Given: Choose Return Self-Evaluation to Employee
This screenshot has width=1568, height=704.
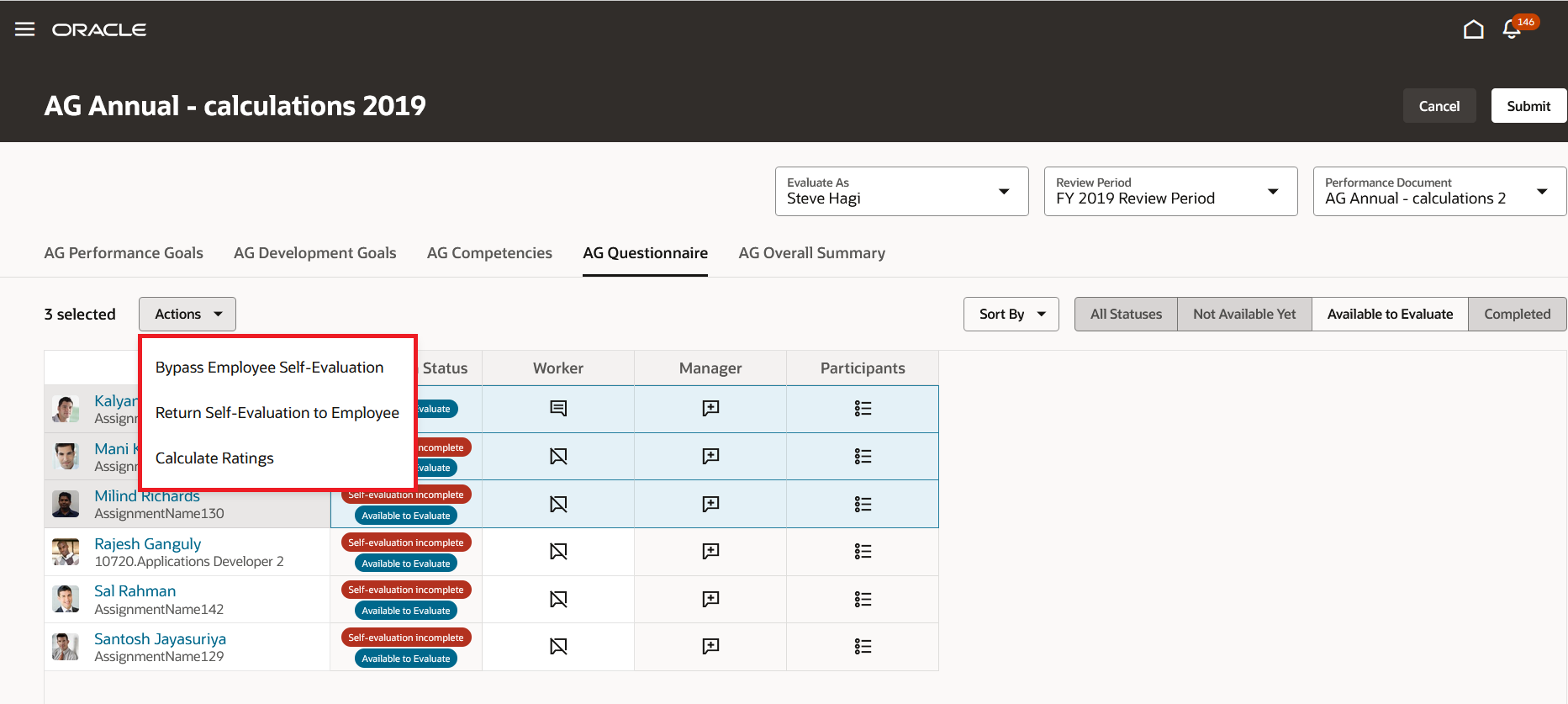Looking at the screenshot, I should 277,413.
